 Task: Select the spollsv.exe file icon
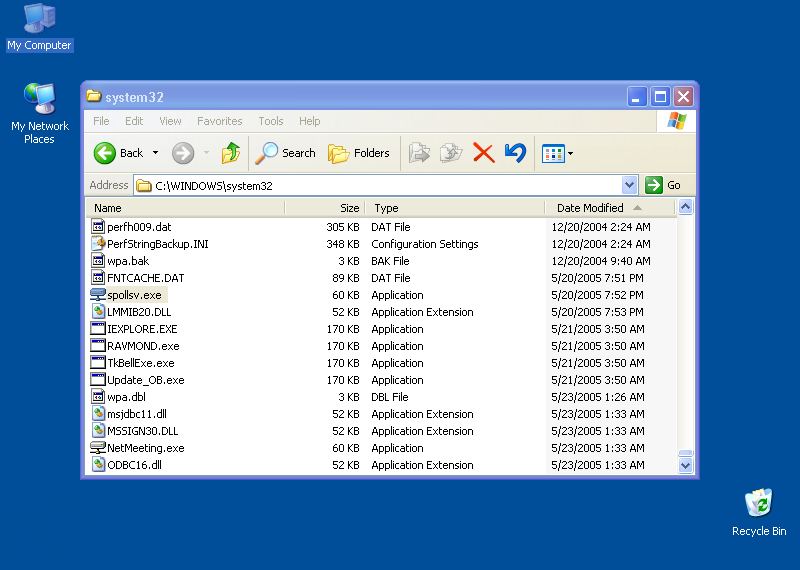coord(98,294)
